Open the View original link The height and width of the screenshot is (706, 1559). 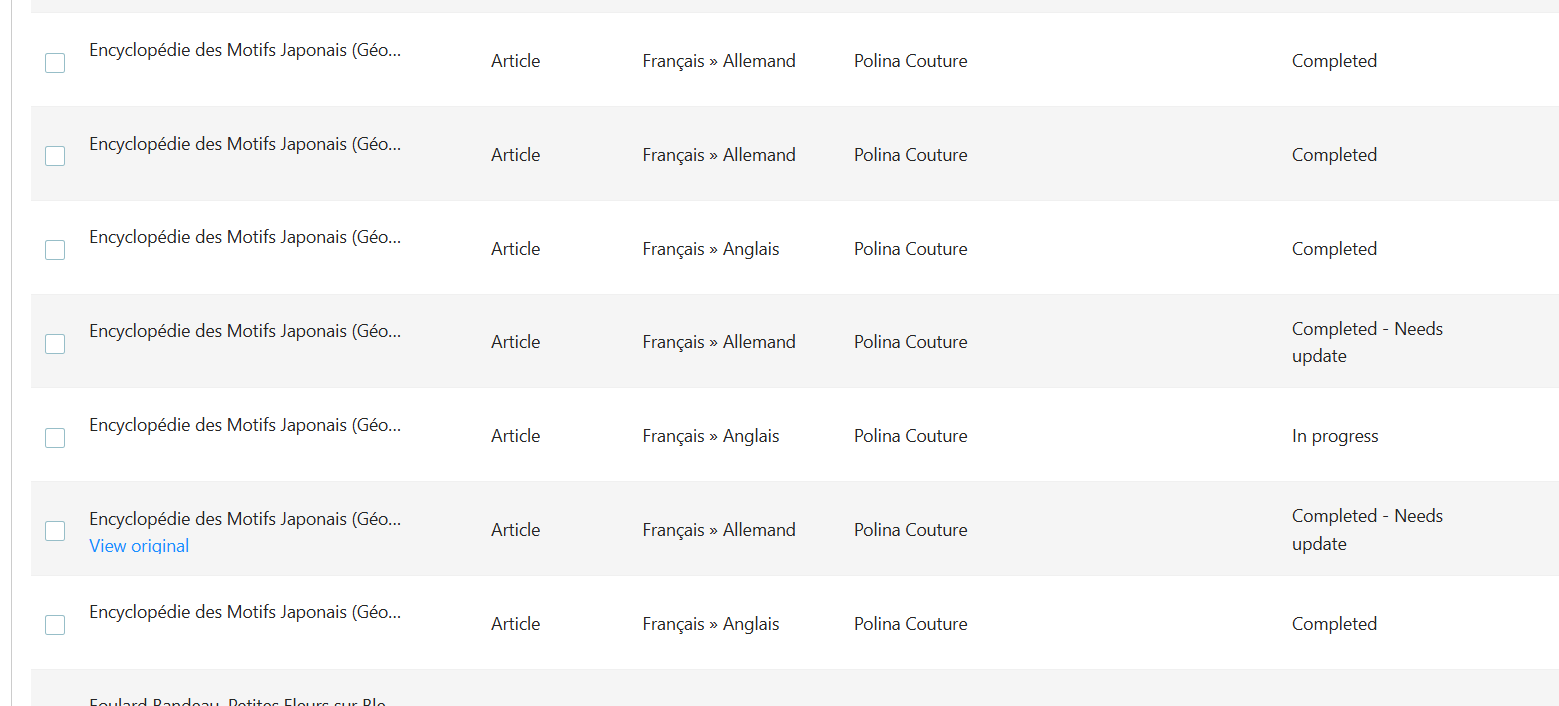pos(139,546)
